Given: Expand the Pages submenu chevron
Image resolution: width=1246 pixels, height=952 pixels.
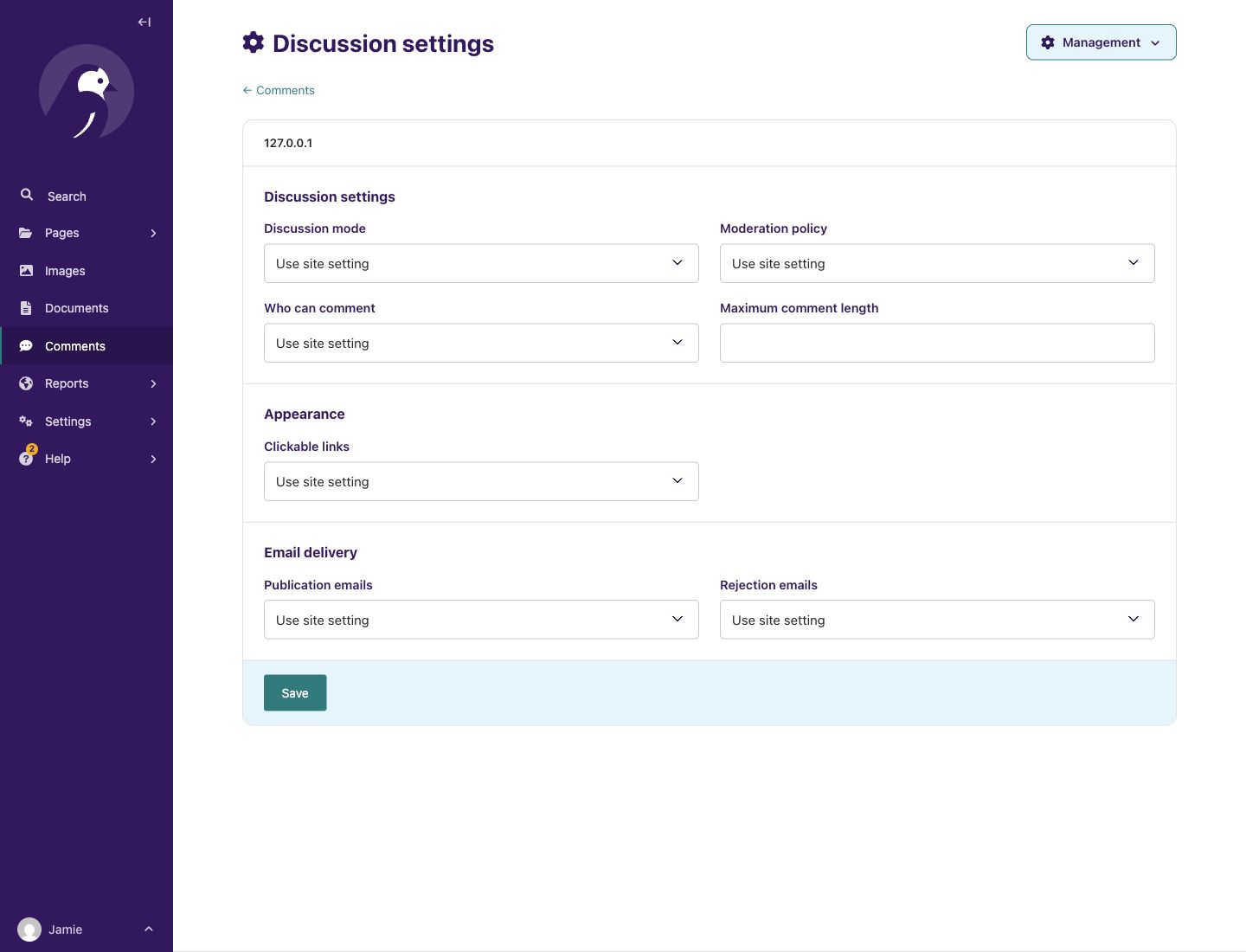Looking at the screenshot, I should [x=153, y=233].
